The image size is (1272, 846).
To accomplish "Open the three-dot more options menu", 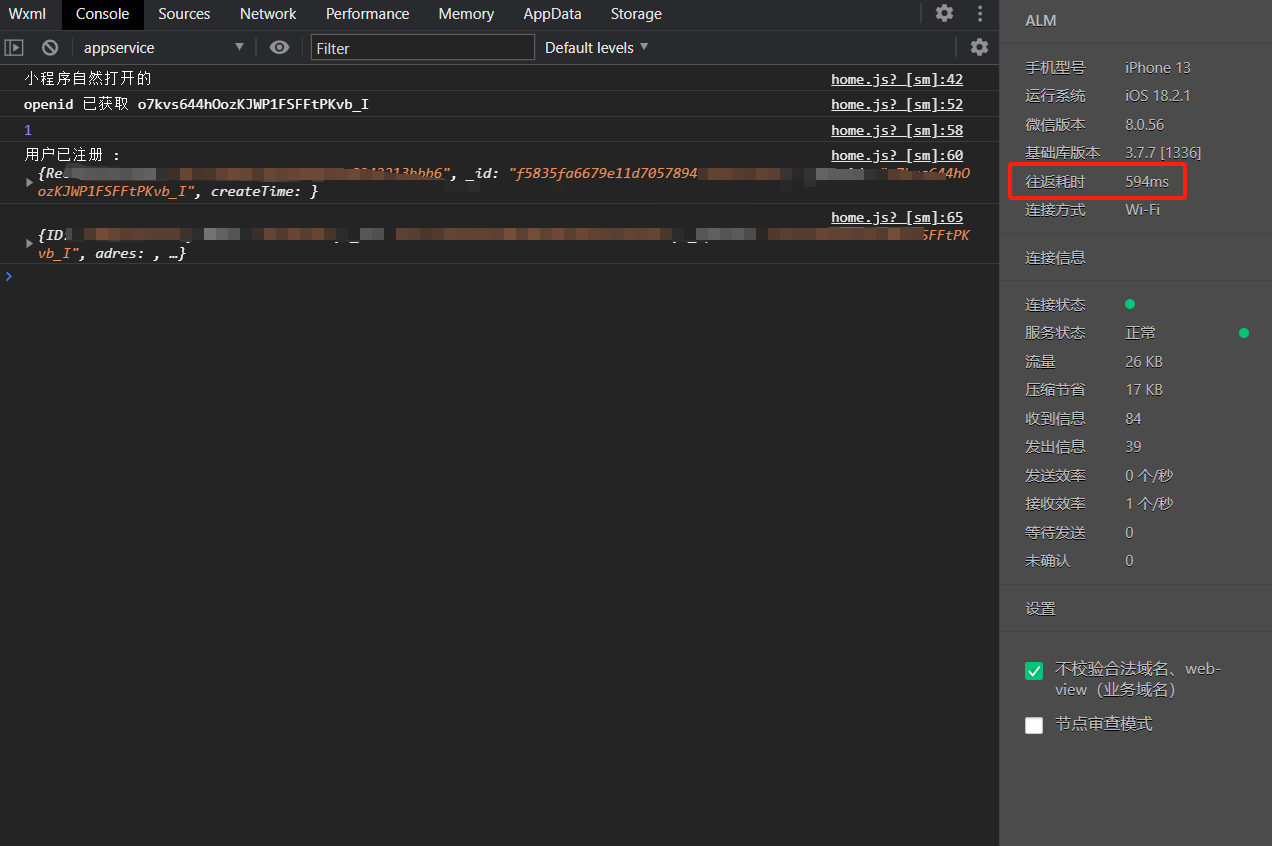I will (x=979, y=14).
